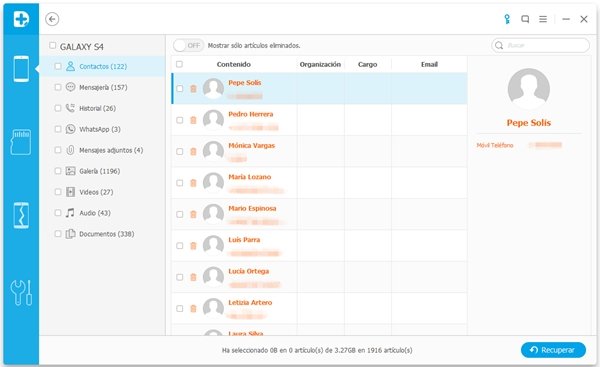600x367 pixels.
Task: Open the registration key icon
Action: [x=507, y=19]
